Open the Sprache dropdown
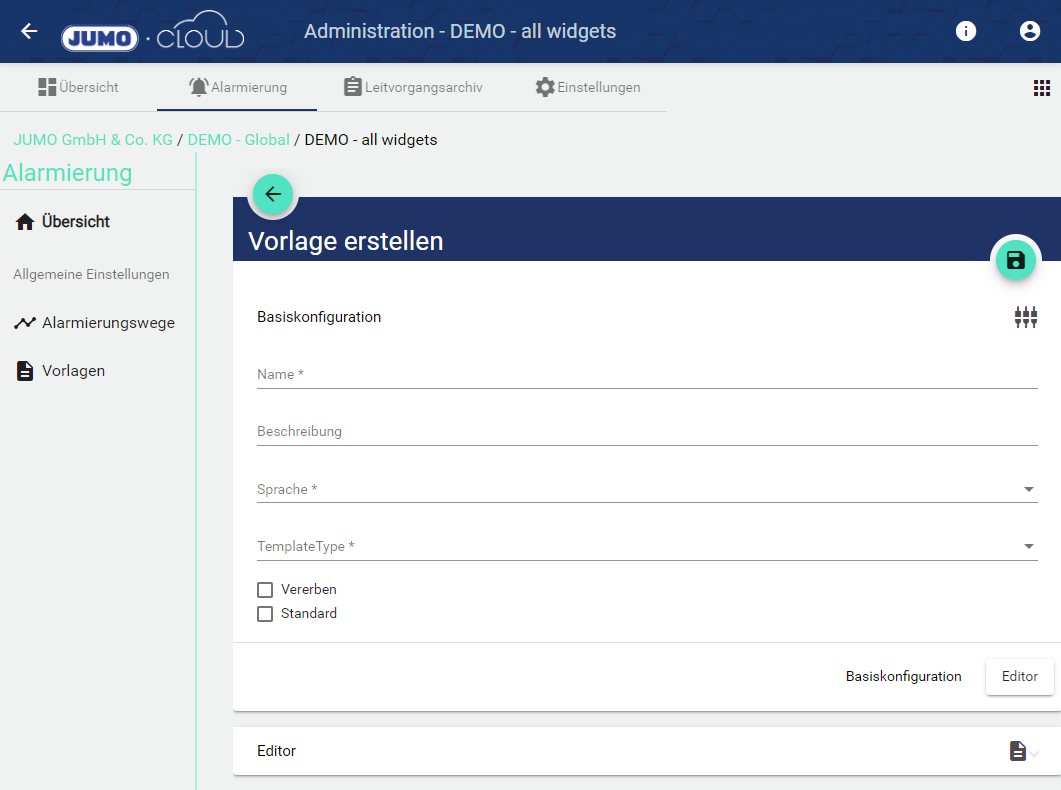The width and height of the screenshot is (1061, 790). pyautogui.click(x=646, y=489)
